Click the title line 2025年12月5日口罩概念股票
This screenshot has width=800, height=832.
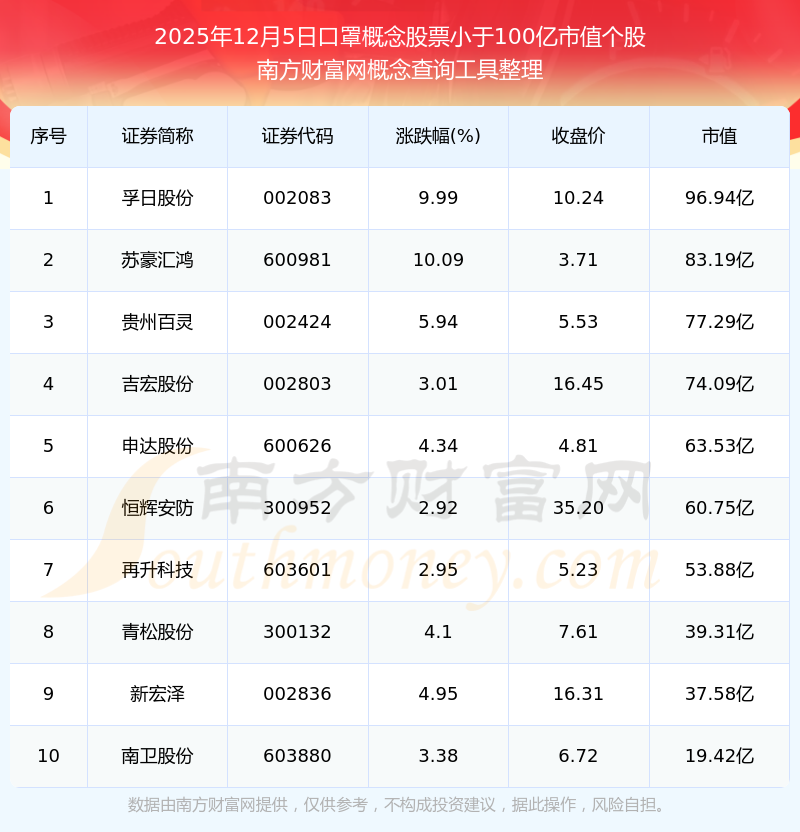pos(400,37)
